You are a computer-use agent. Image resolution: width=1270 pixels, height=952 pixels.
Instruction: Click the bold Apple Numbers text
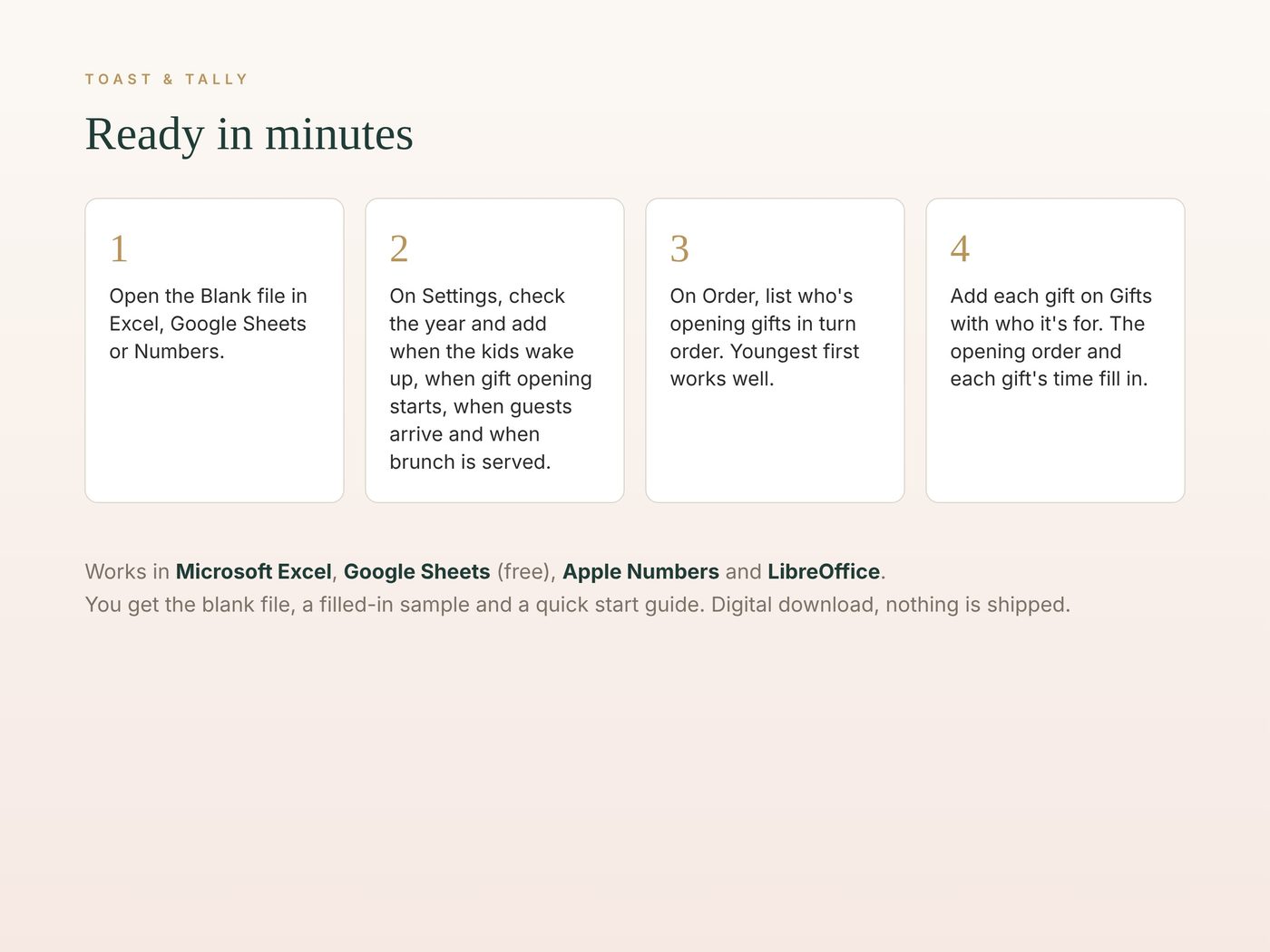pyautogui.click(x=641, y=572)
